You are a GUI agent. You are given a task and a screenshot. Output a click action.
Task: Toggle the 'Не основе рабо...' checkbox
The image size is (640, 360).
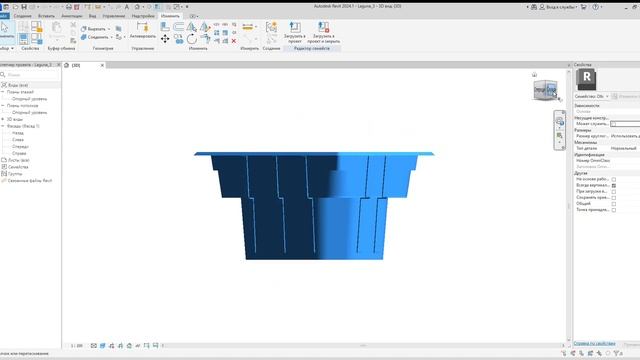coord(613,179)
